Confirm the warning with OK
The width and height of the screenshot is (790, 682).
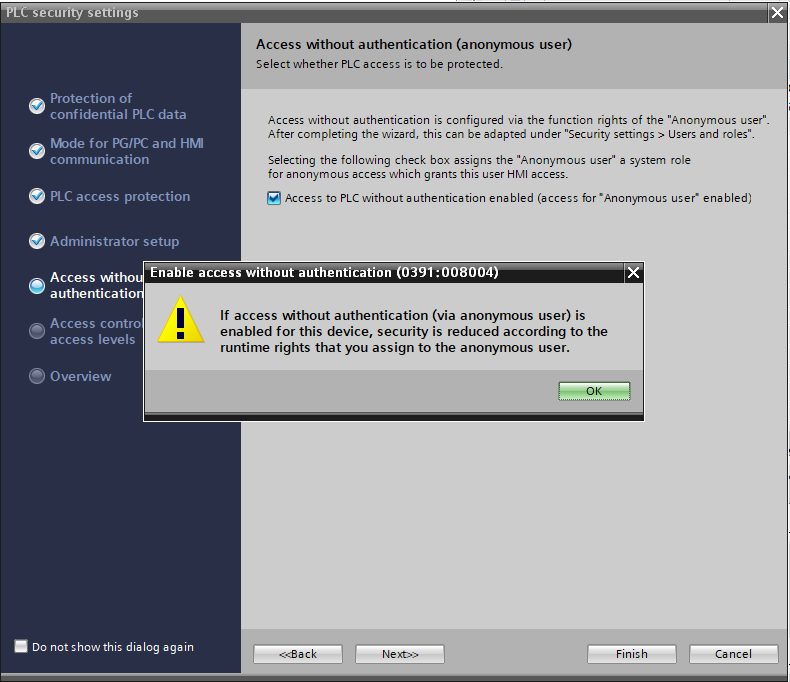point(594,391)
